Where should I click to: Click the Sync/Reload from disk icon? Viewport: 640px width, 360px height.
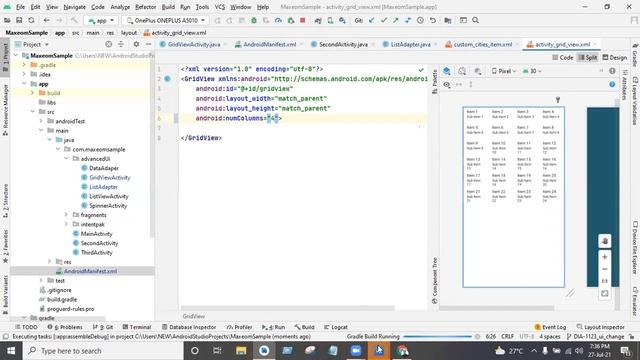tap(31, 20)
